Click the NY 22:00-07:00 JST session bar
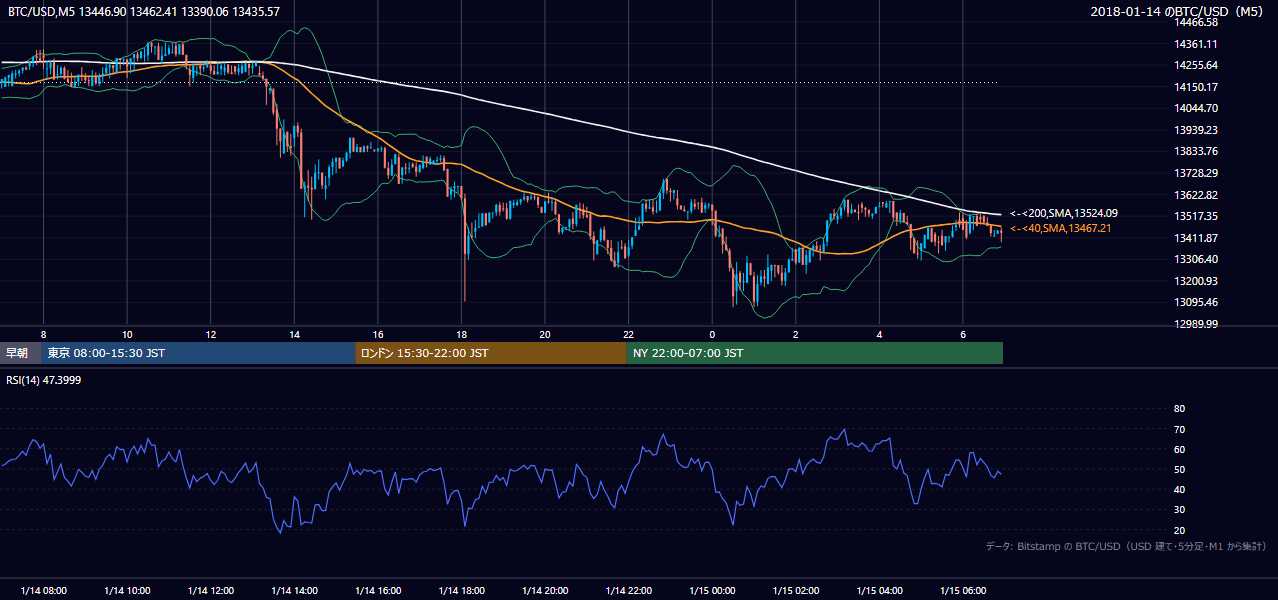Screen dimensions: 1278x600 (814, 353)
